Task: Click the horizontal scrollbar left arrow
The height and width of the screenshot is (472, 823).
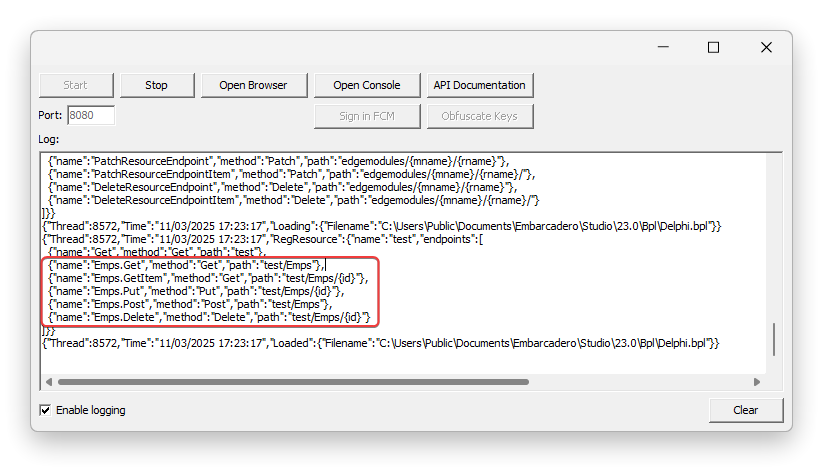Action: tap(49, 382)
